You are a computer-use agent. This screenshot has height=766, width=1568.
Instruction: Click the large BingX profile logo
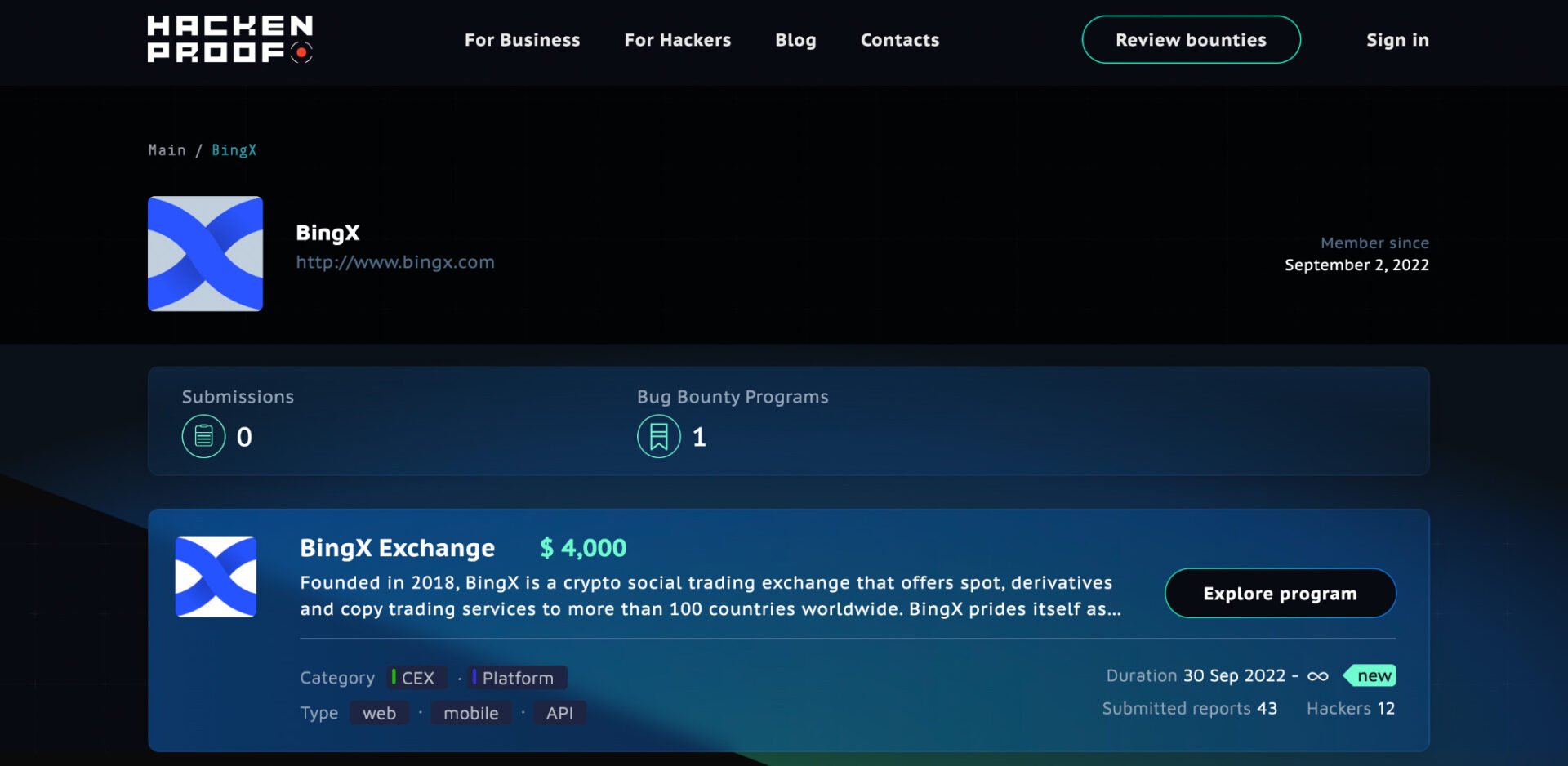[x=205, y=253]
